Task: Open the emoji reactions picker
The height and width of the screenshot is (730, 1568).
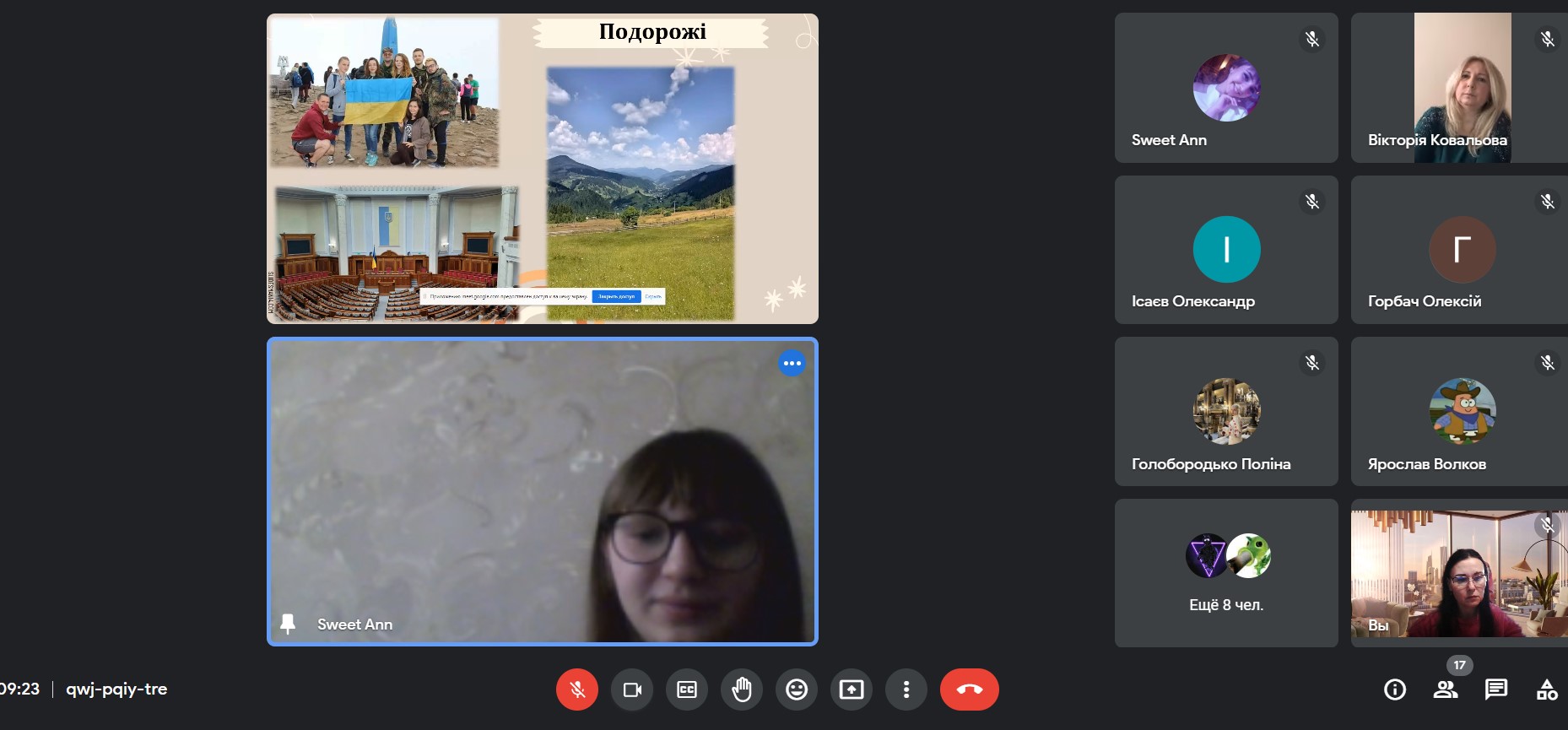Action: (797, 689)
